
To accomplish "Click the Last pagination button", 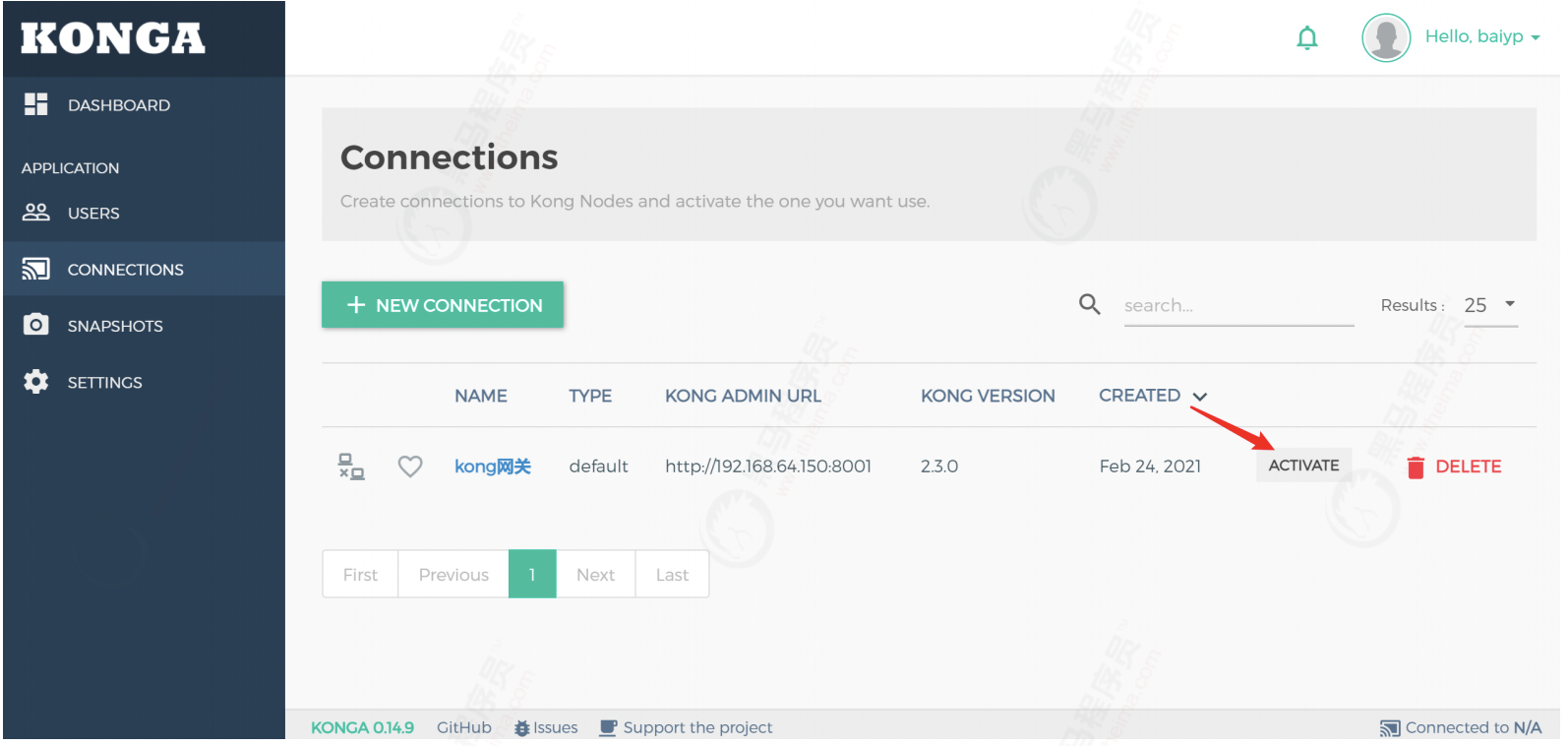I will click(672, 574).
